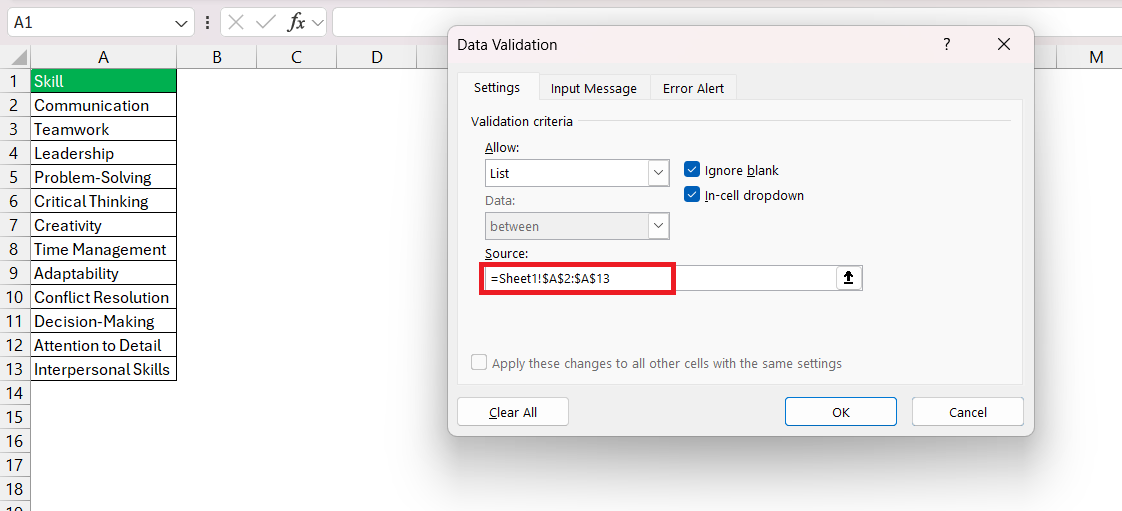1122x511 pixels.
Task: Click the three-dot handle beside Name Box
Action: tap(208, 23)
